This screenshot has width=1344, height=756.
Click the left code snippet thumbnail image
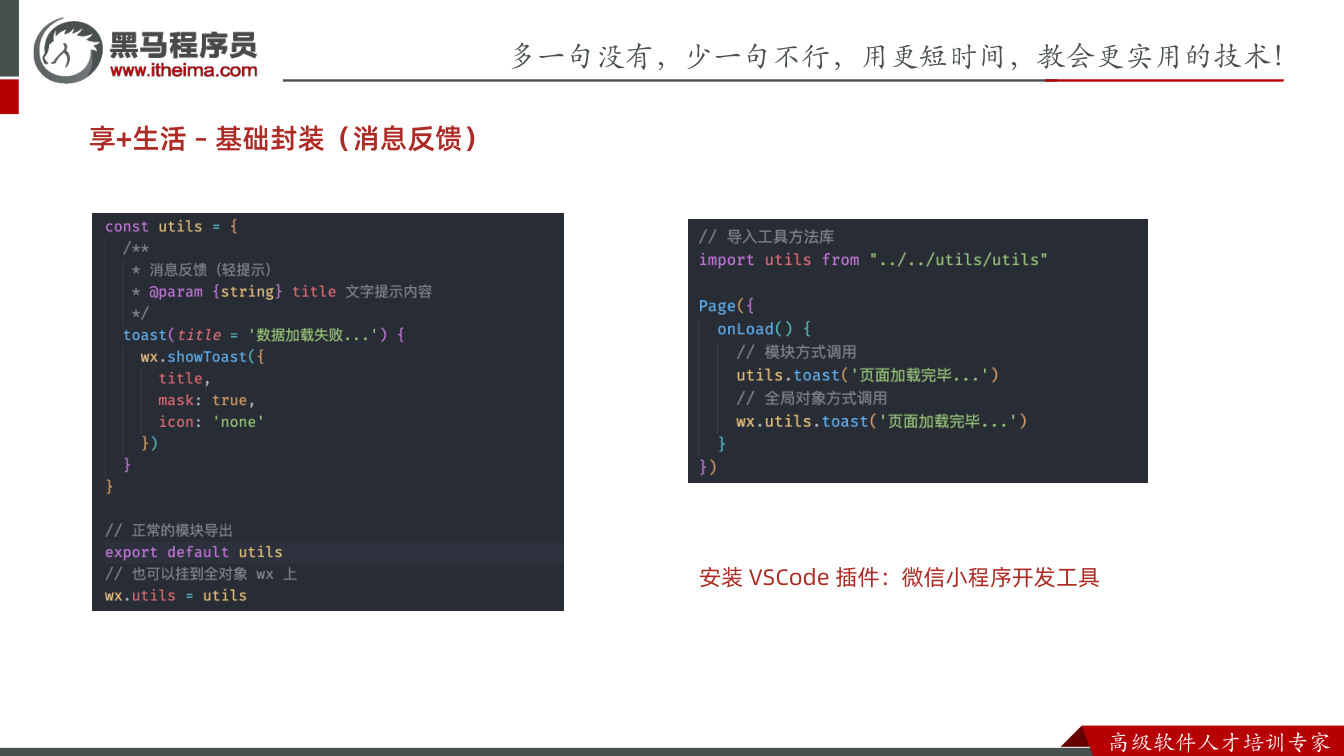[x=328, y=412]
